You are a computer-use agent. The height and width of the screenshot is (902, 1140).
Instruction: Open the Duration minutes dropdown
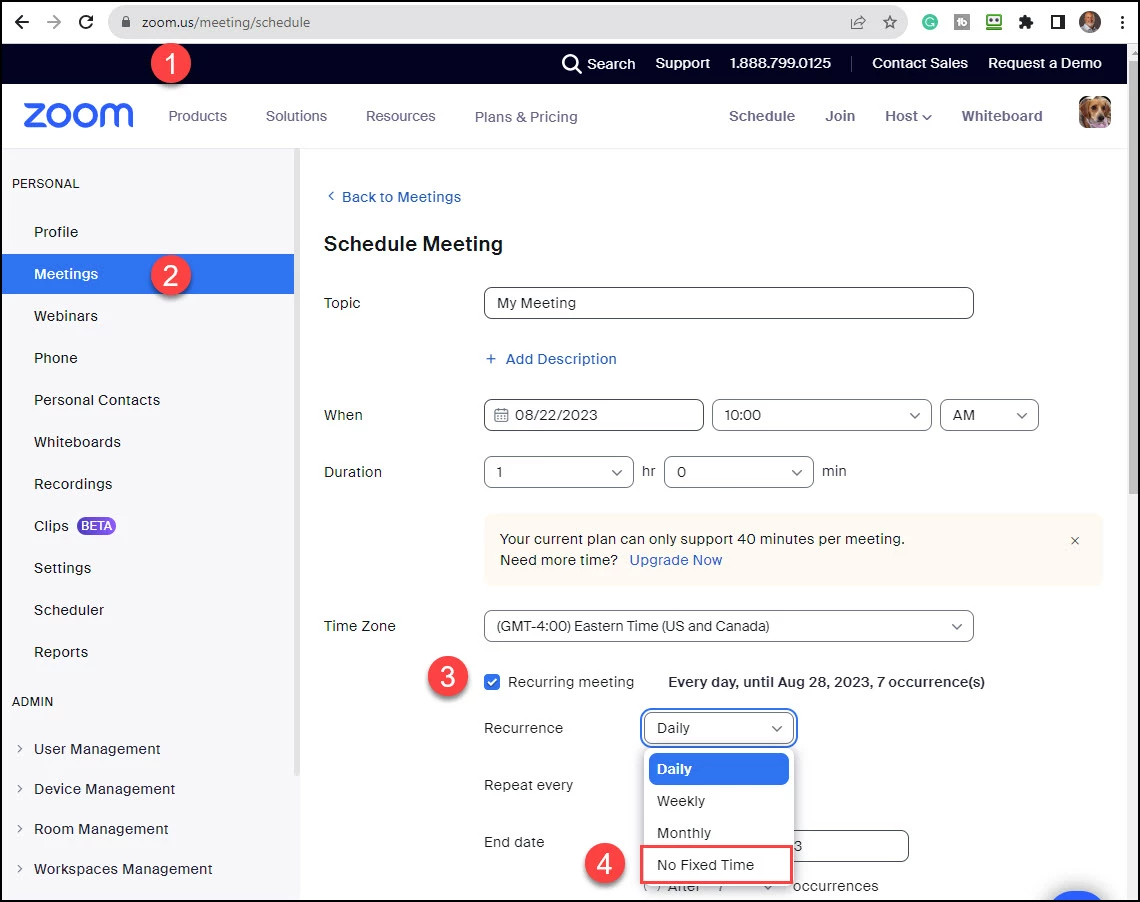tap(739, 472)
